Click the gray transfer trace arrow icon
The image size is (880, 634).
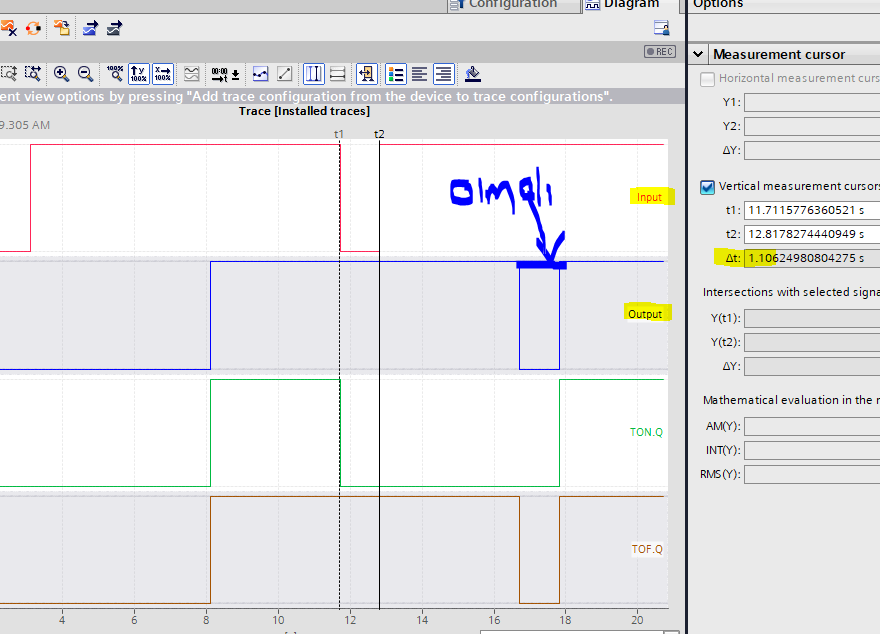pos(114,28)
